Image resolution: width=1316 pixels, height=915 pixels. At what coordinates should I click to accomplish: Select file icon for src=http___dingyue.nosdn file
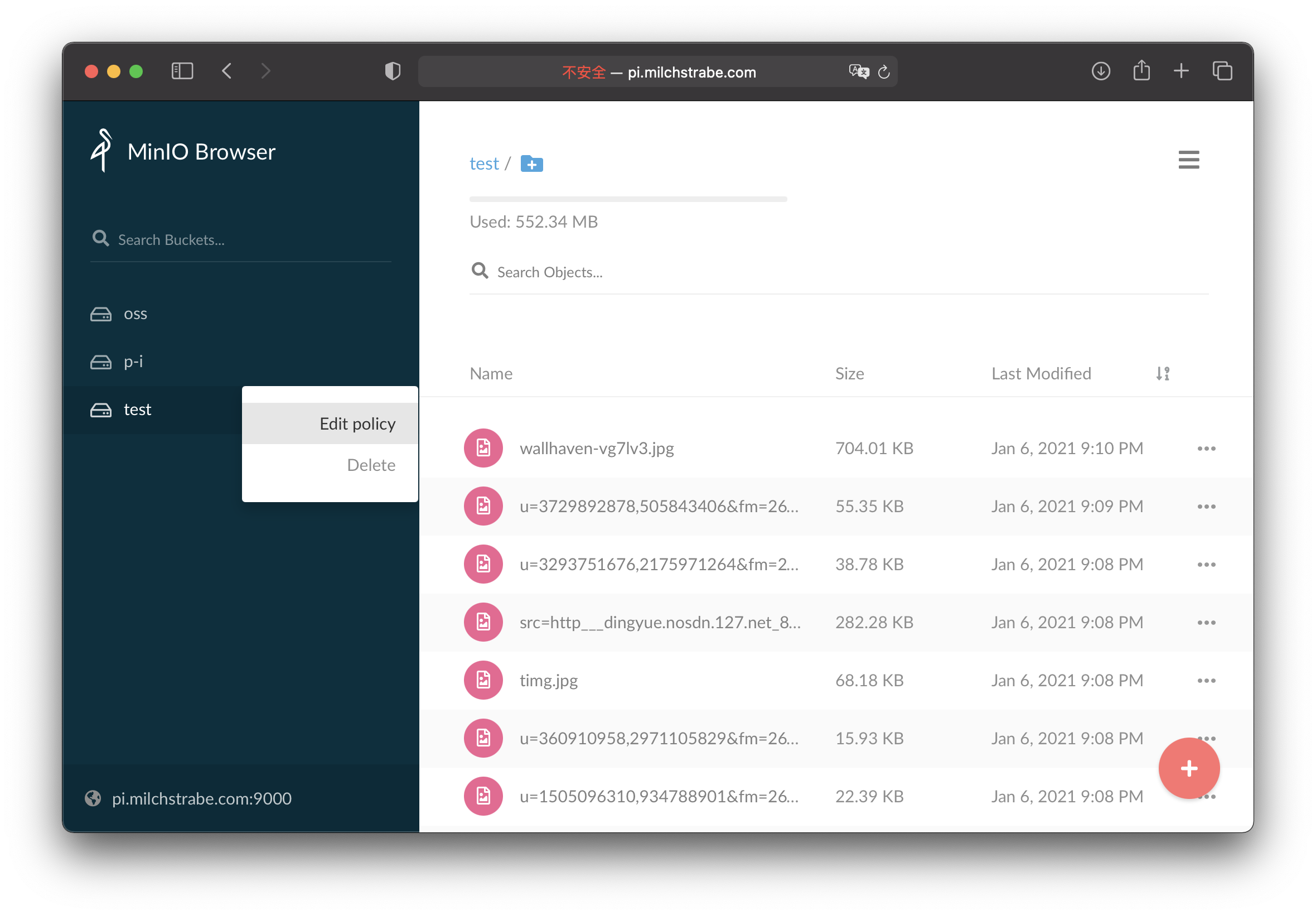pos(483,622)
